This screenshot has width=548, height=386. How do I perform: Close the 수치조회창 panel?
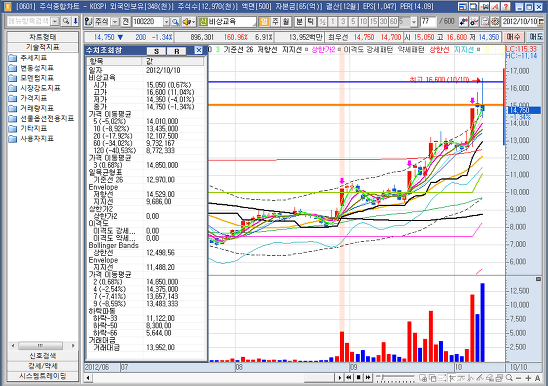(199, 51)
